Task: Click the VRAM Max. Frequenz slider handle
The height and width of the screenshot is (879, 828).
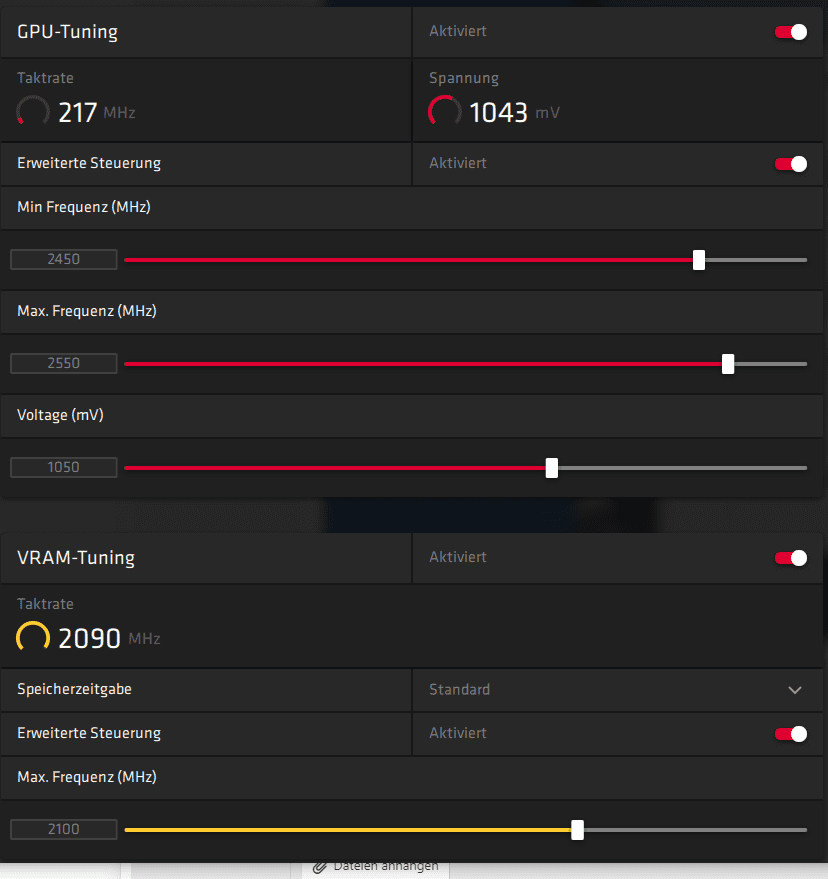Action: coord(577,830)
